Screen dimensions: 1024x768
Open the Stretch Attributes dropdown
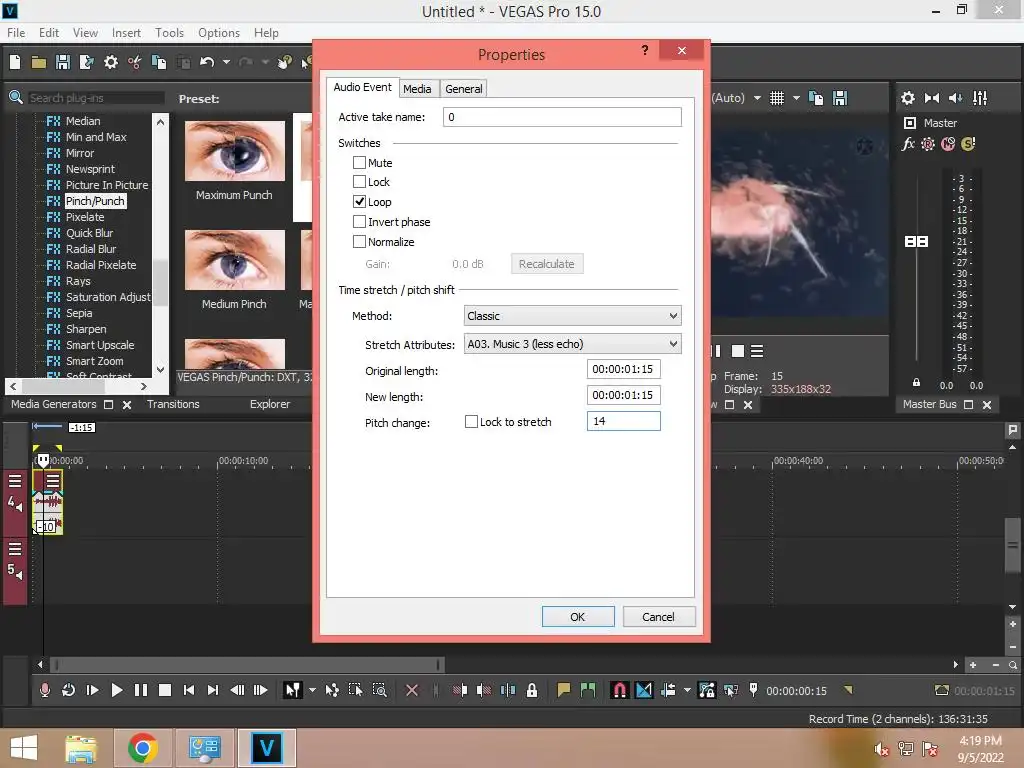click(x=573, y=344)
